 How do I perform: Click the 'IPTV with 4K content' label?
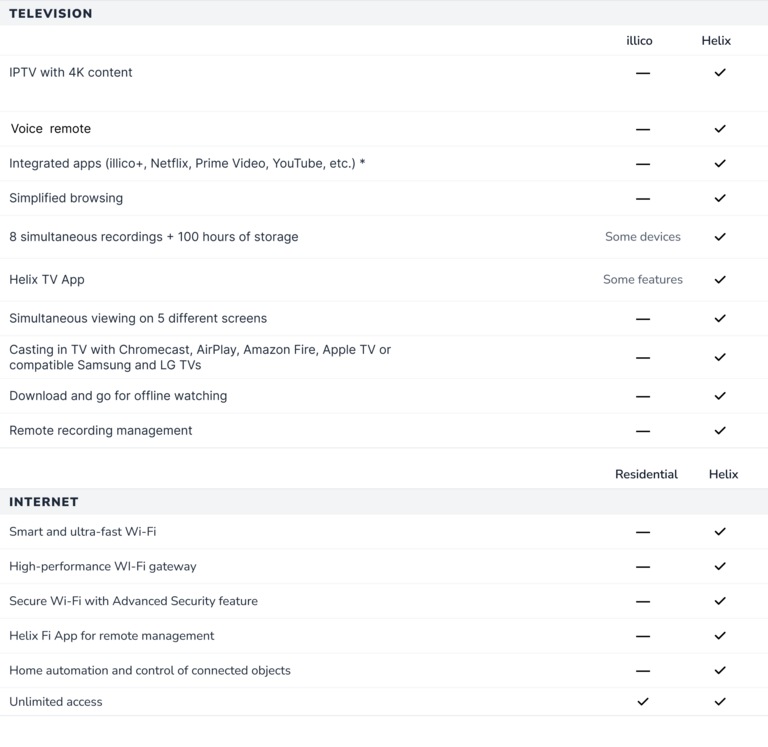coord(71,72)
